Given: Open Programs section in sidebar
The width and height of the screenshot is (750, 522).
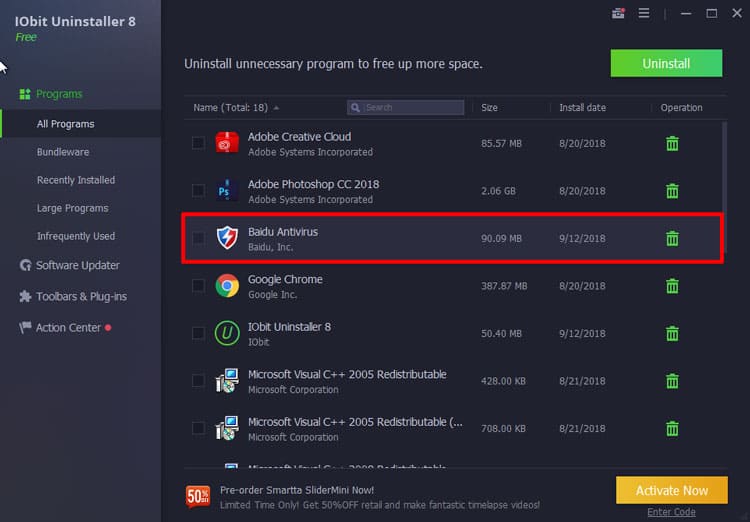Looking at the screenshot, I should coord(50,94).
